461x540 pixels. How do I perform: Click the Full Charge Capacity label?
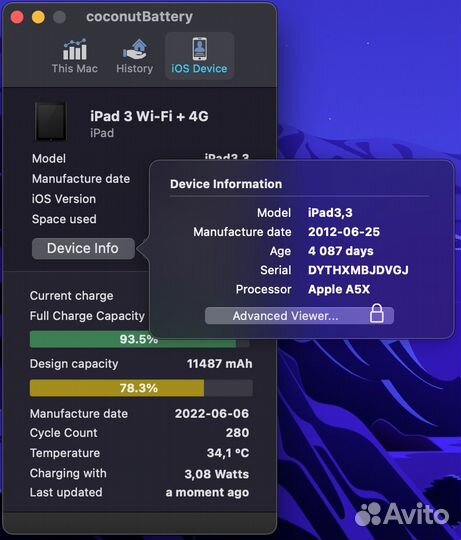(87, 316)
